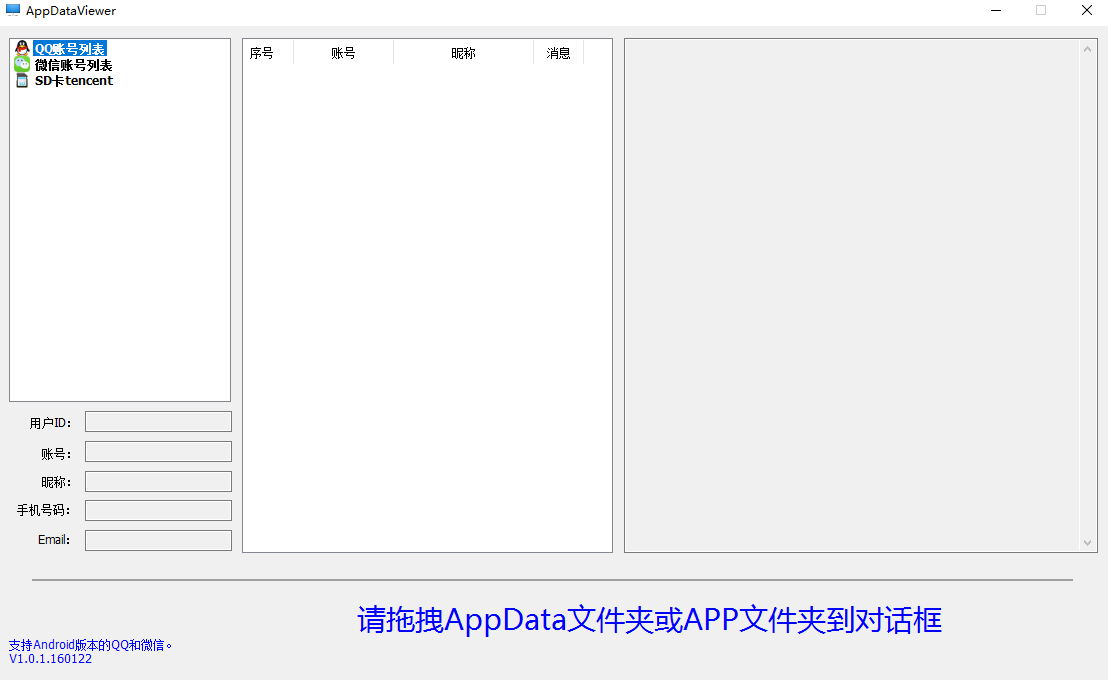
Task: Focus the 用户ID input field
Action: [x=158, y=422]
